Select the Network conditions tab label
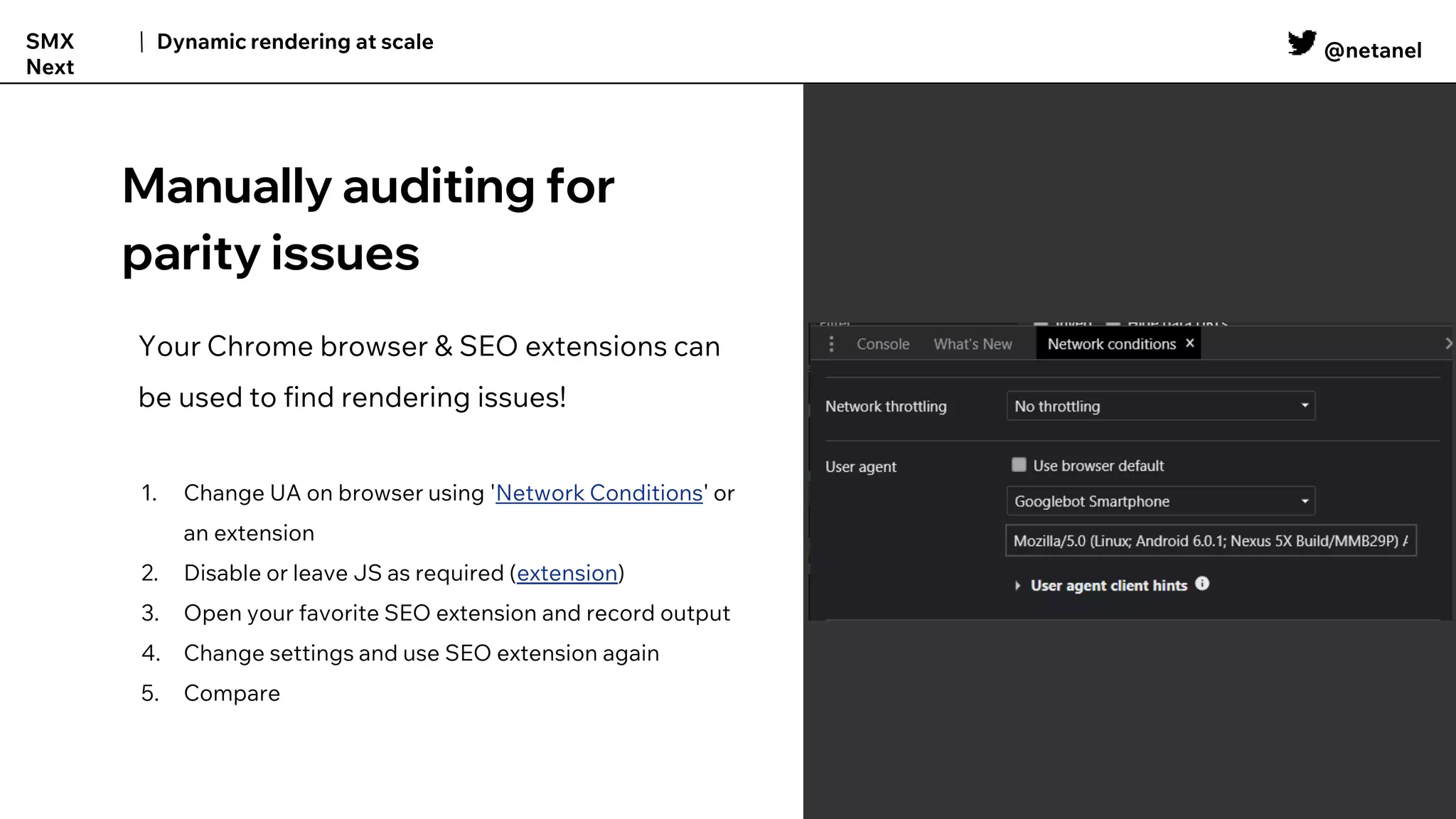 pyautogui.click(x=1111, y=344)
